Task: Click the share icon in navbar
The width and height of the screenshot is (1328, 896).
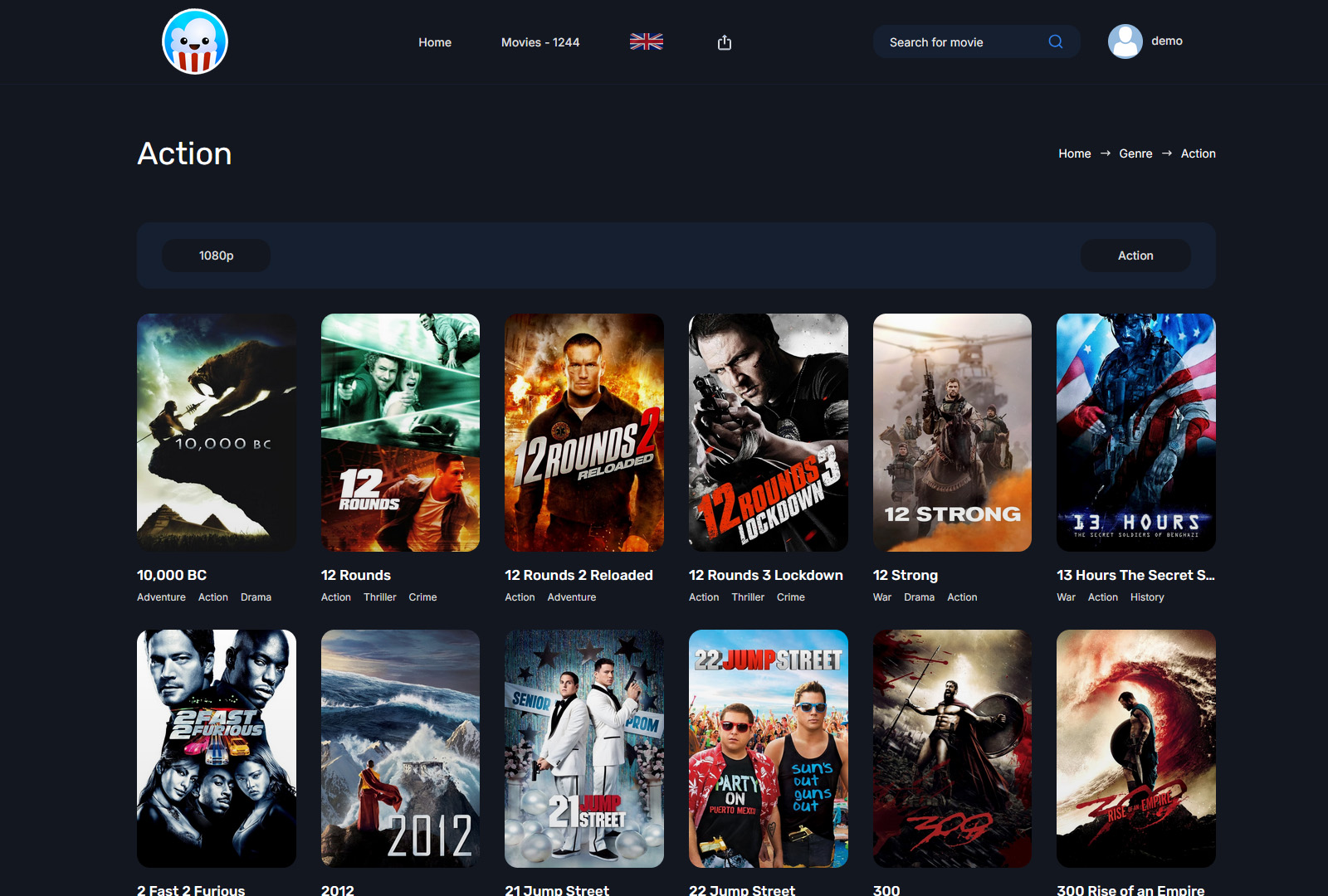Action: click(x=725, y=42)
